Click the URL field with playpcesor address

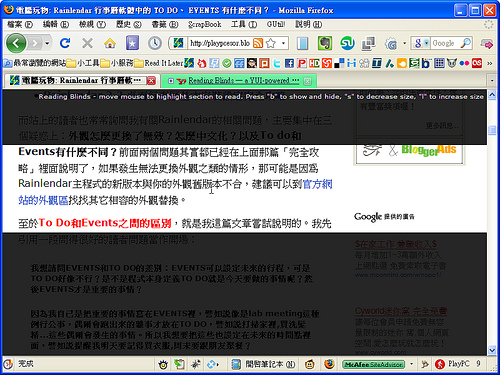click(x=219, y=43)
